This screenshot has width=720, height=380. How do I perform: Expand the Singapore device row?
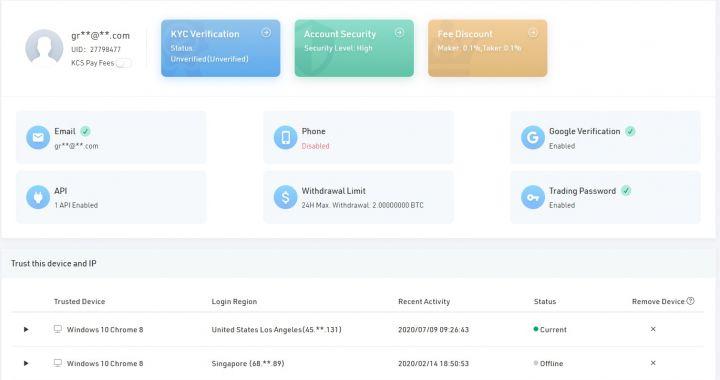(x=26, y=363)
